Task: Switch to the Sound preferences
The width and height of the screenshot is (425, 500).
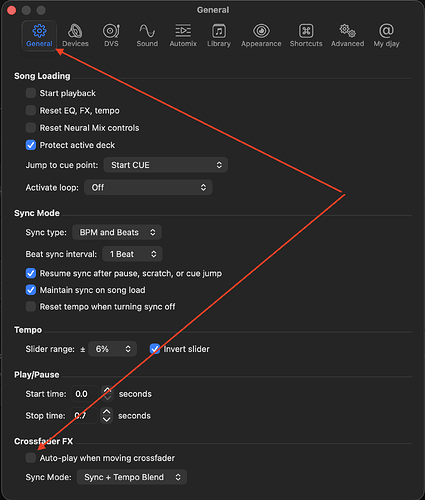Action: pos(147,35)
